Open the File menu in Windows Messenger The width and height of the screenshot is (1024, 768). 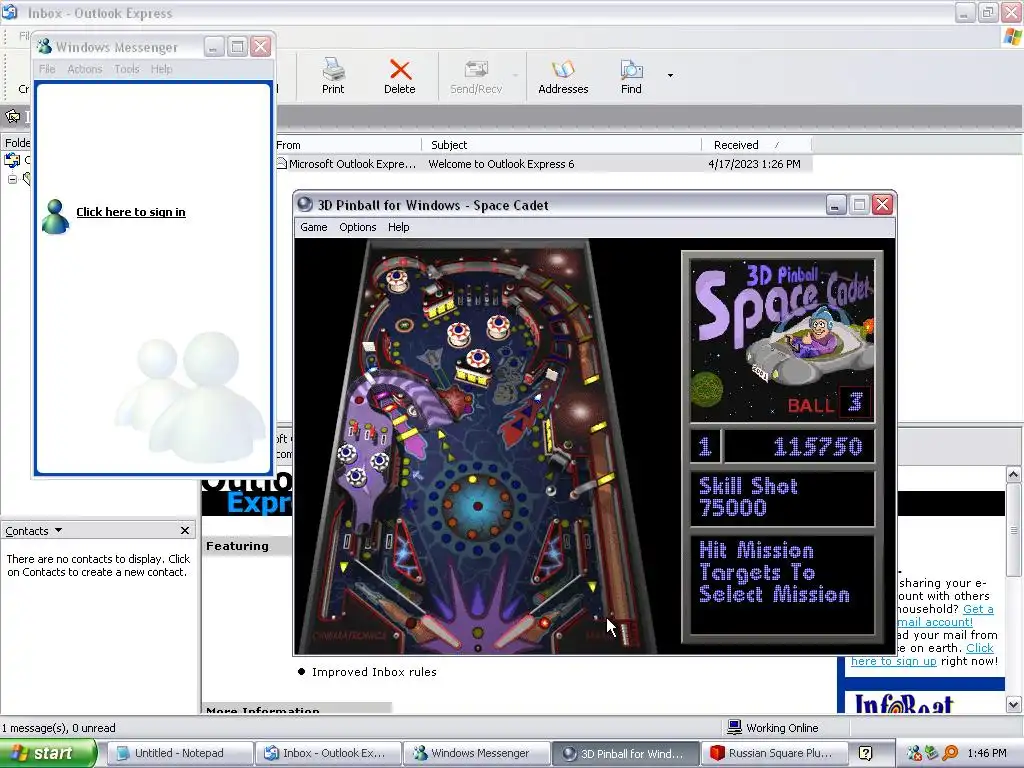[x=47, y=69]
